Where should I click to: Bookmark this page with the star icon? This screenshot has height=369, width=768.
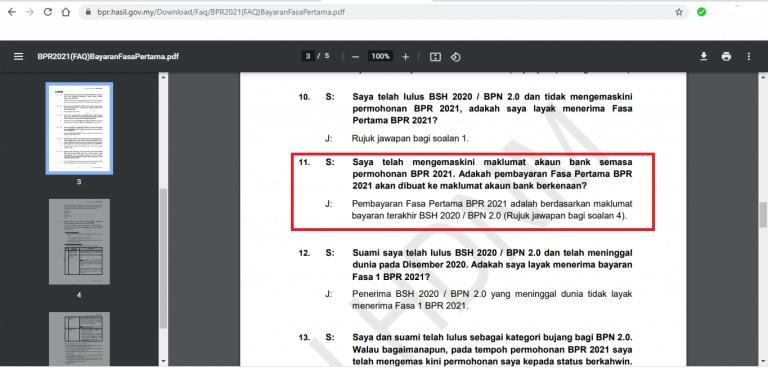(679, 12)
